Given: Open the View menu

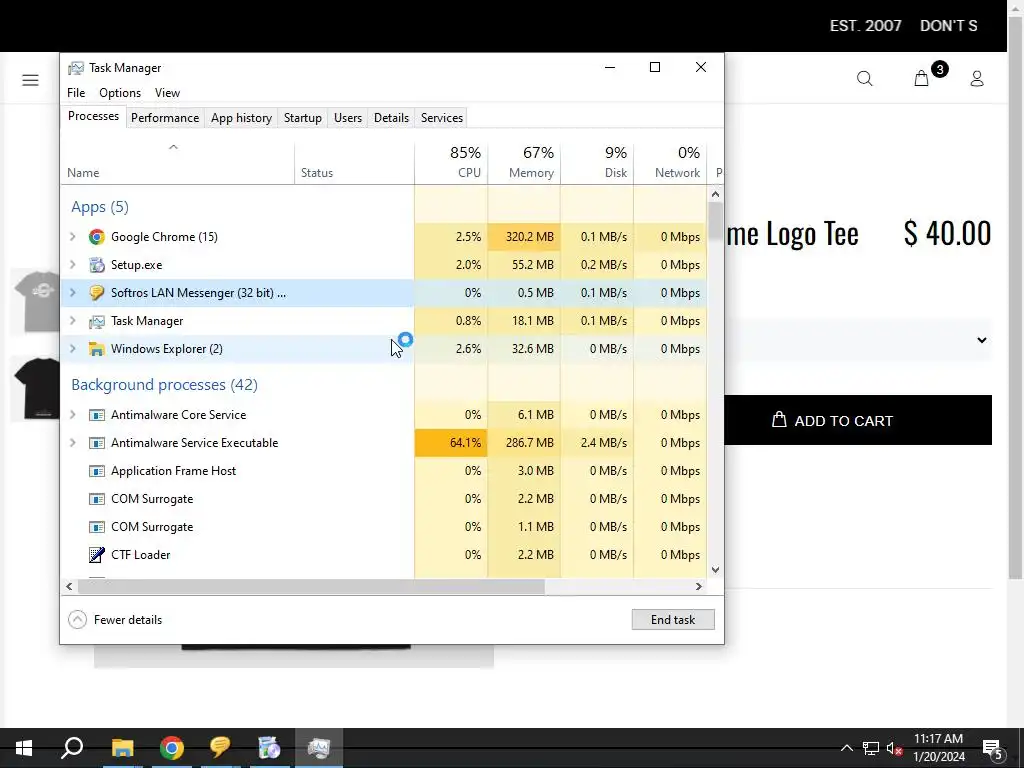Looking at the screenshot, I should [x=167, y=93].
